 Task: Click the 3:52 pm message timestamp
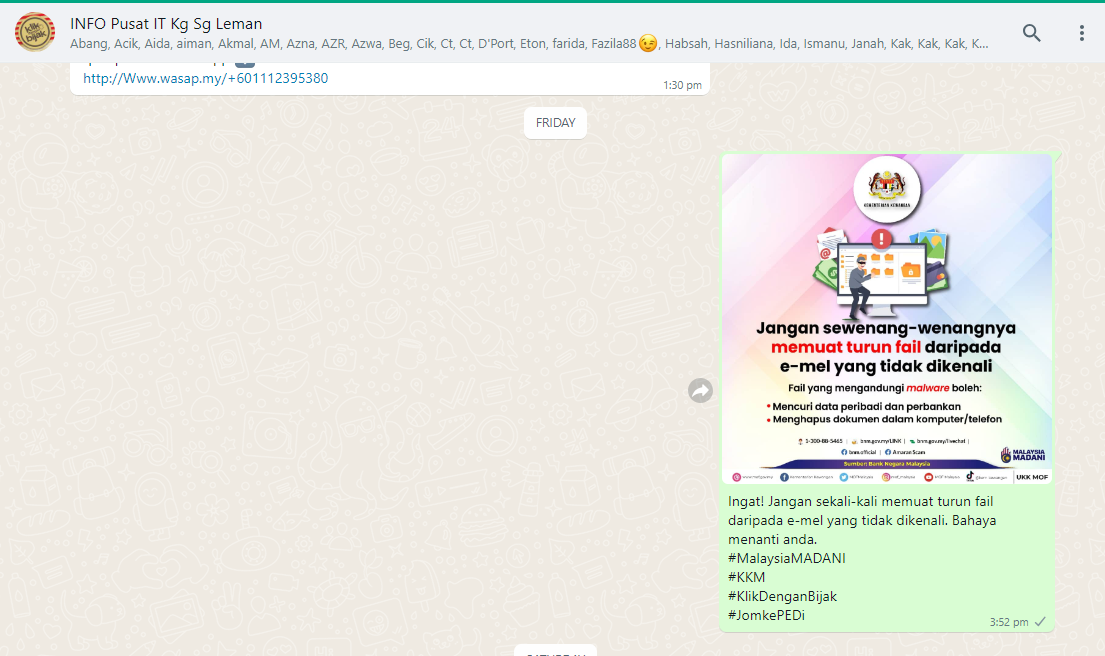[1008, 622]
